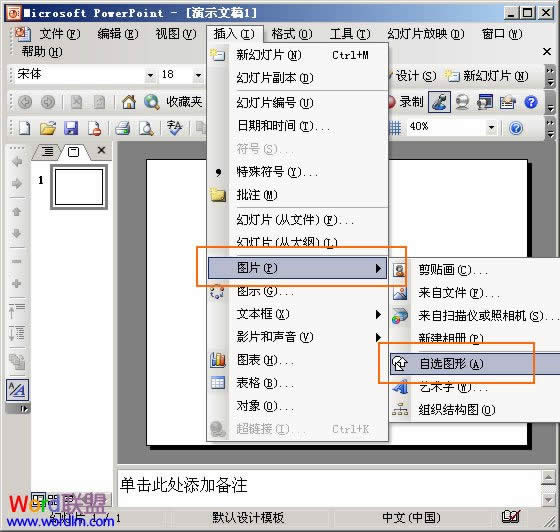Open the Help menu

pos(42,52)
